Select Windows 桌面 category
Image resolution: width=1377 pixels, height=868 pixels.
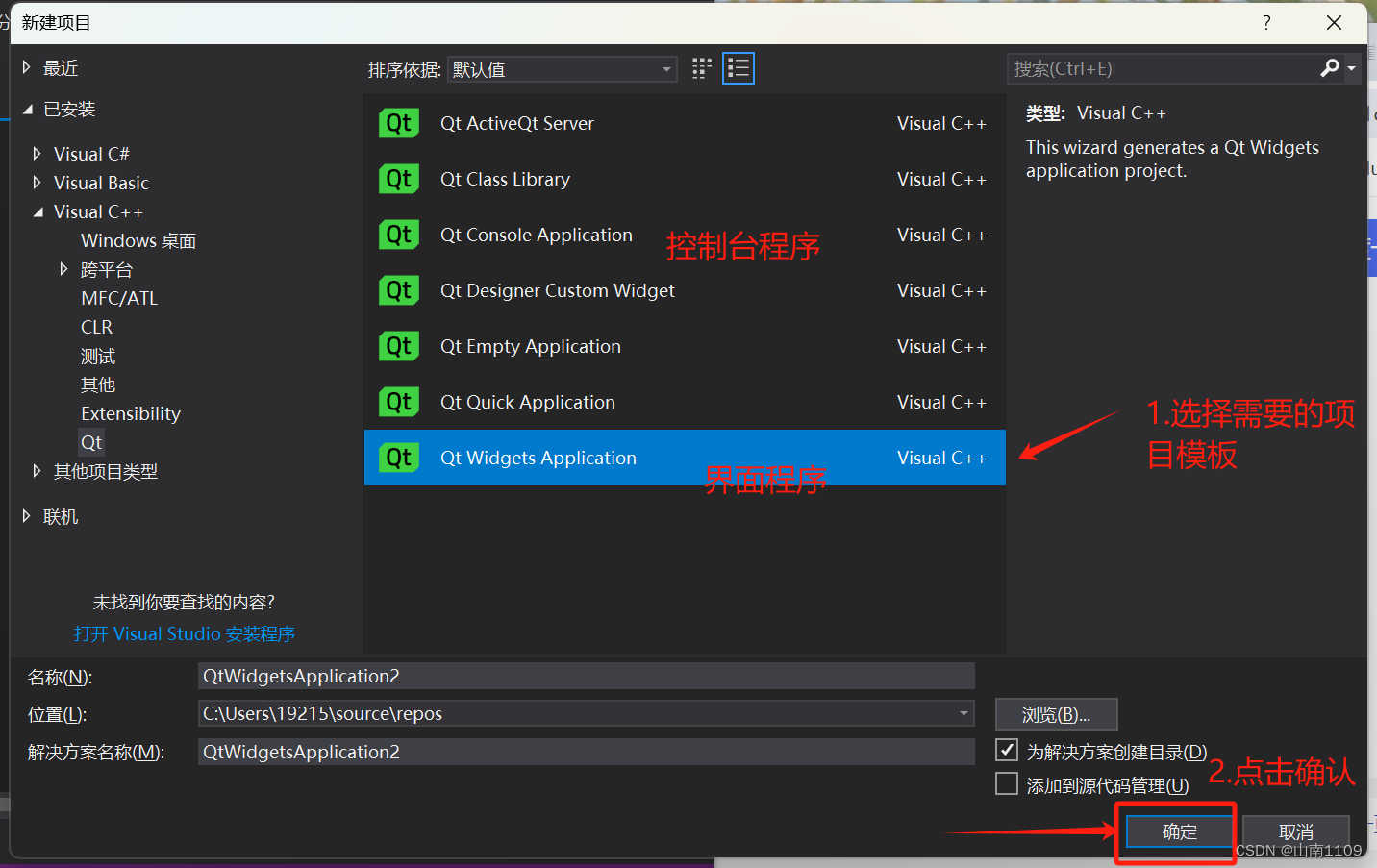138,240
